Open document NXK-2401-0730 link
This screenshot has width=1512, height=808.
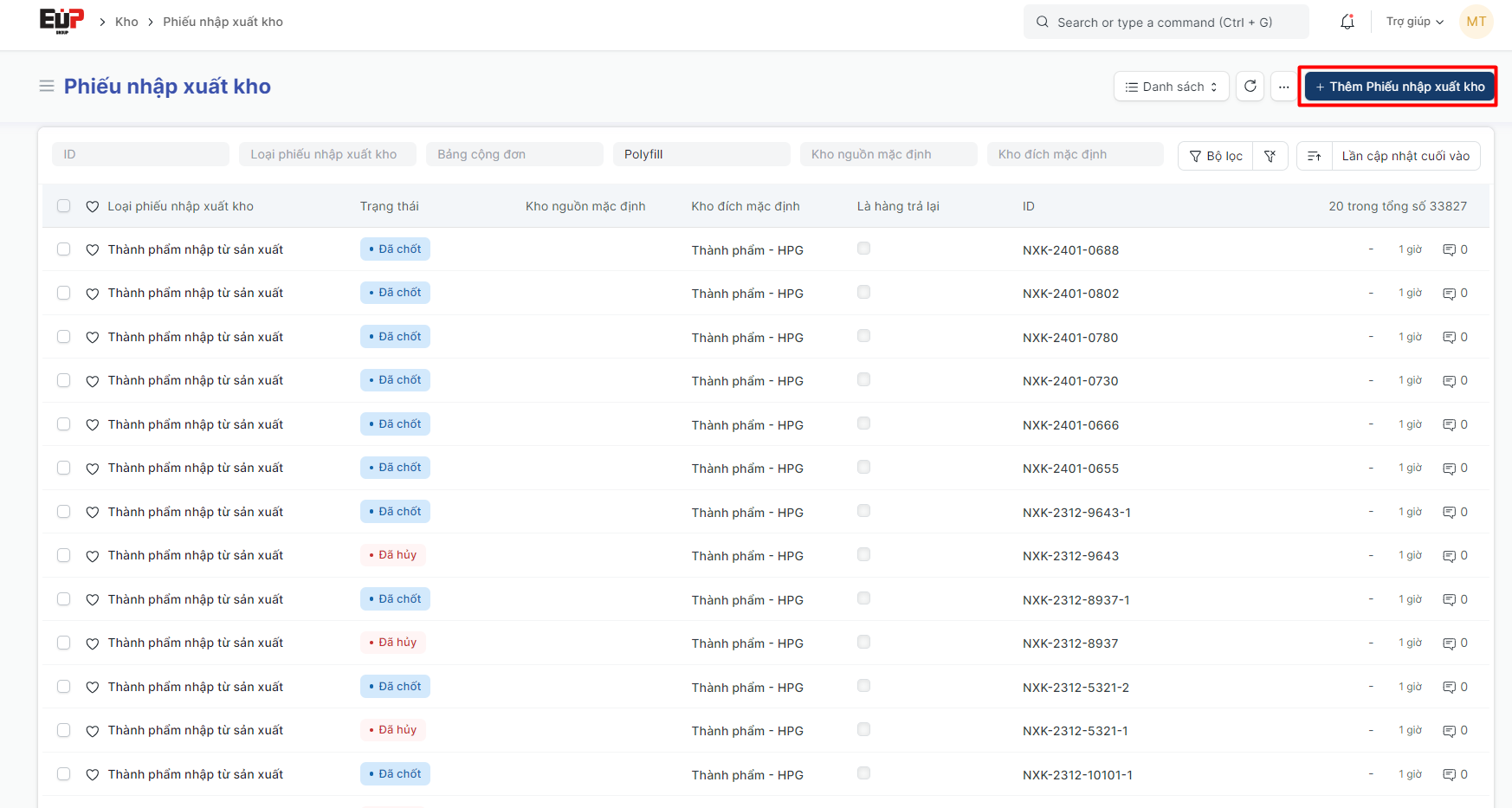[x=1070, y=381]
